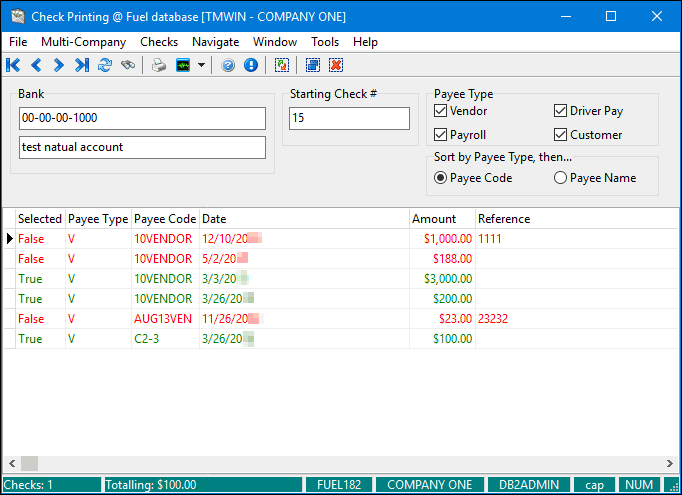Click the red X toolbar icon
Viewport: 682px width, 495px height.
[x=336, y=65]
